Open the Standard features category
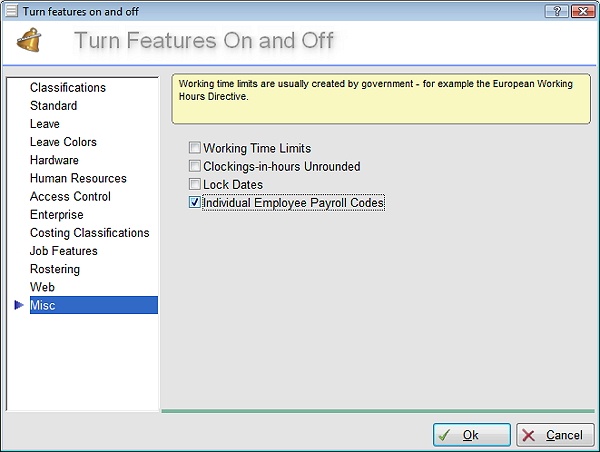 click(53, 106)
